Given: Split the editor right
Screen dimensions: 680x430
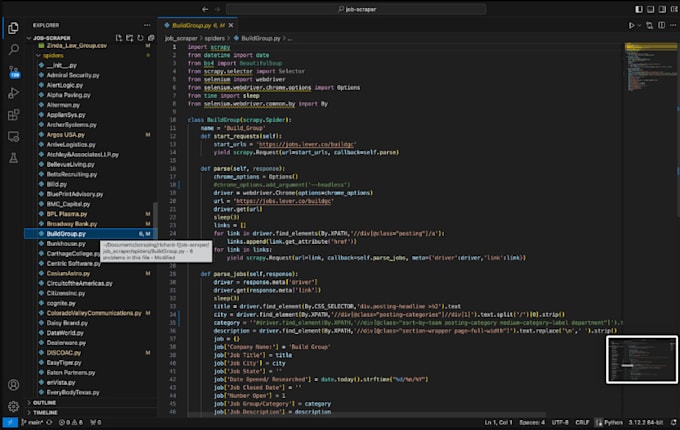Looking at the screenshot, I should (x=661, y=26).
